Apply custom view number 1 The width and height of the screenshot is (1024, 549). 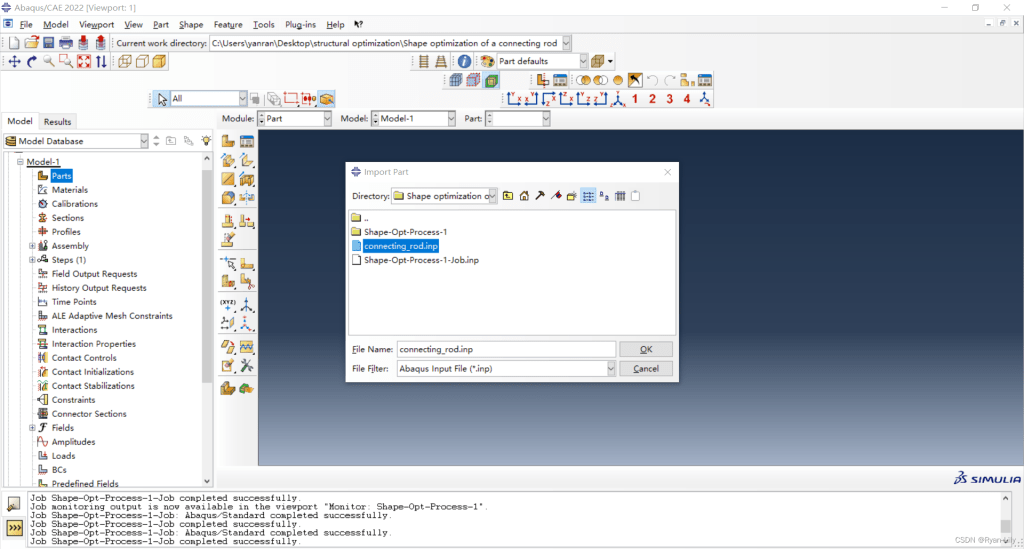point(635,99)
